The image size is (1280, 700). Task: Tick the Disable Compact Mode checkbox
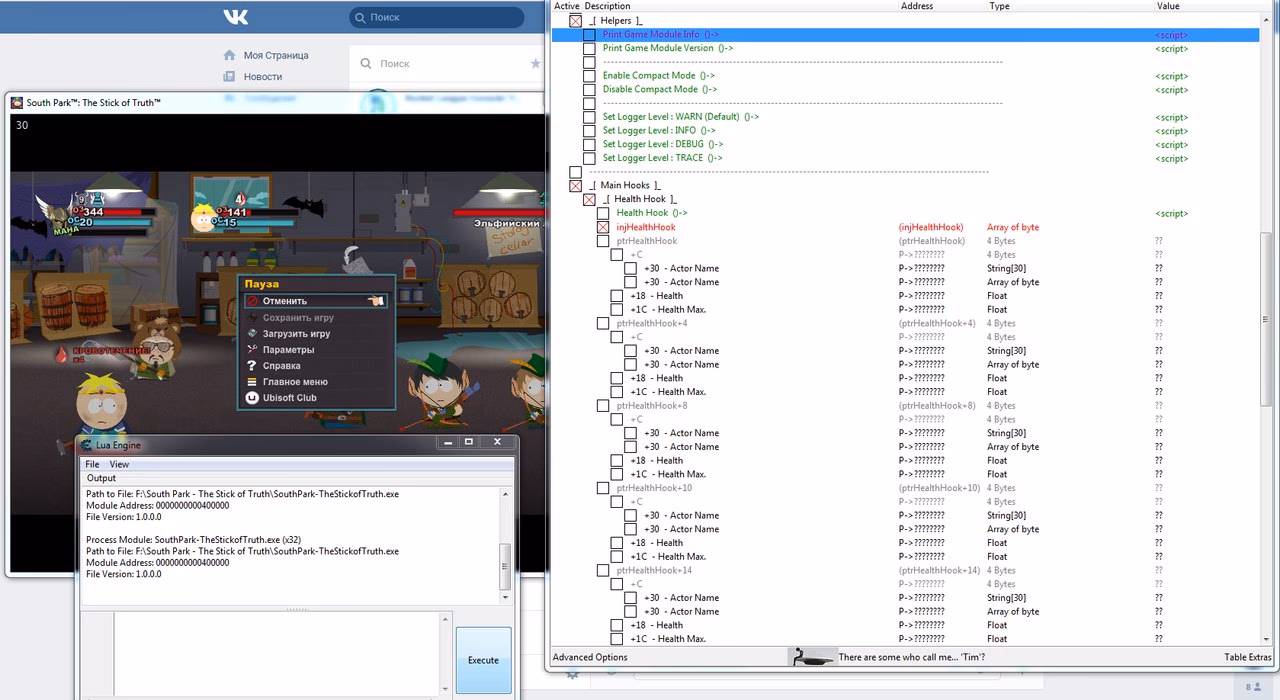point(589,89)
